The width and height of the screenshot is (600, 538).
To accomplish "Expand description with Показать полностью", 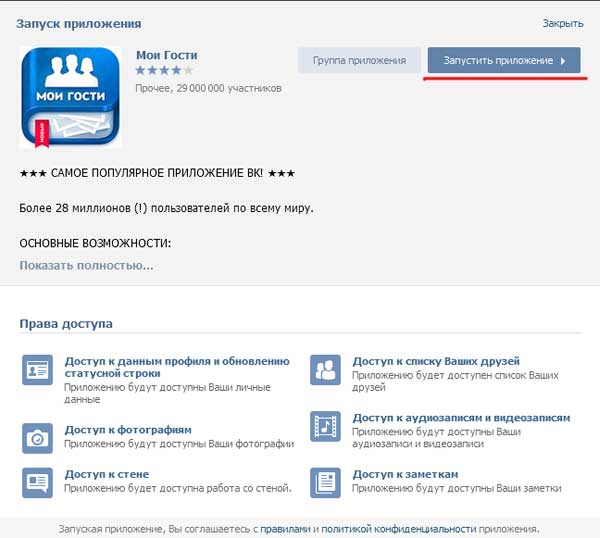I will tap(86, 265).
